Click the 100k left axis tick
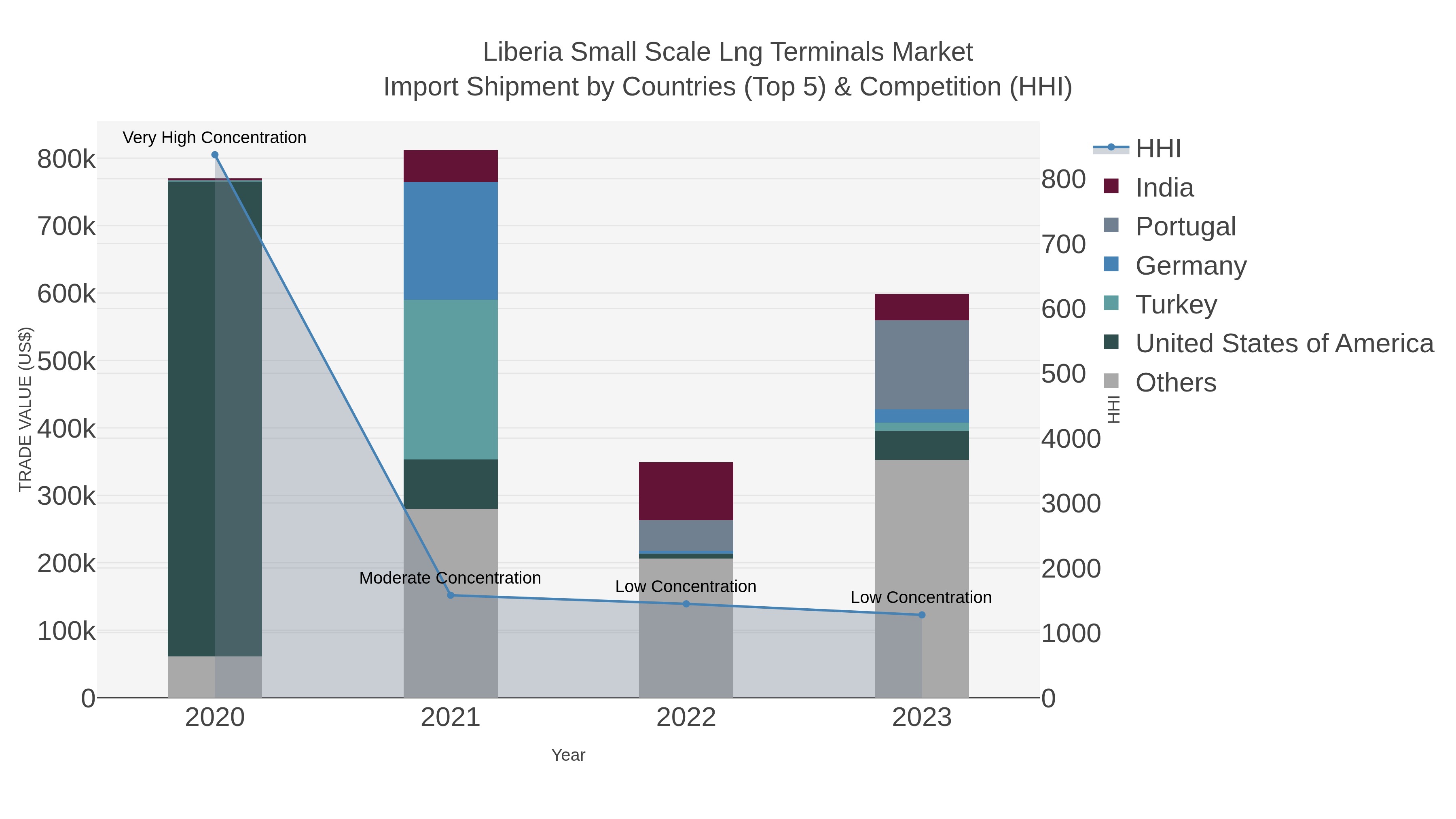Viewport: 1456px width, 819px height. tap(66, 631)
